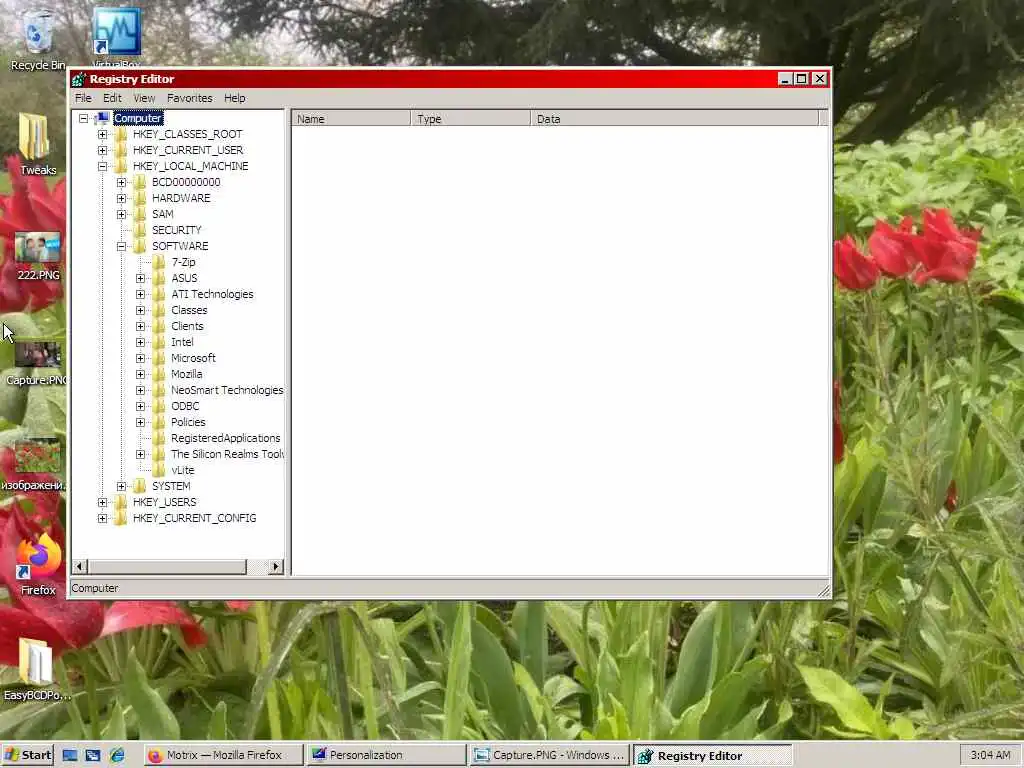This screenshot has width=1024, height=768.
Task: Select the NeoSmart Technologies key
Action: coord(227,390)
